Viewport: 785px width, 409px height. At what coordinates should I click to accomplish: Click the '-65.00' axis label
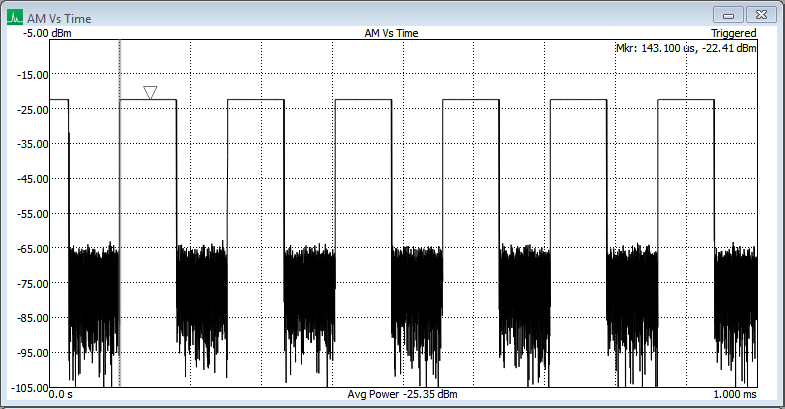tap(33, 249)
